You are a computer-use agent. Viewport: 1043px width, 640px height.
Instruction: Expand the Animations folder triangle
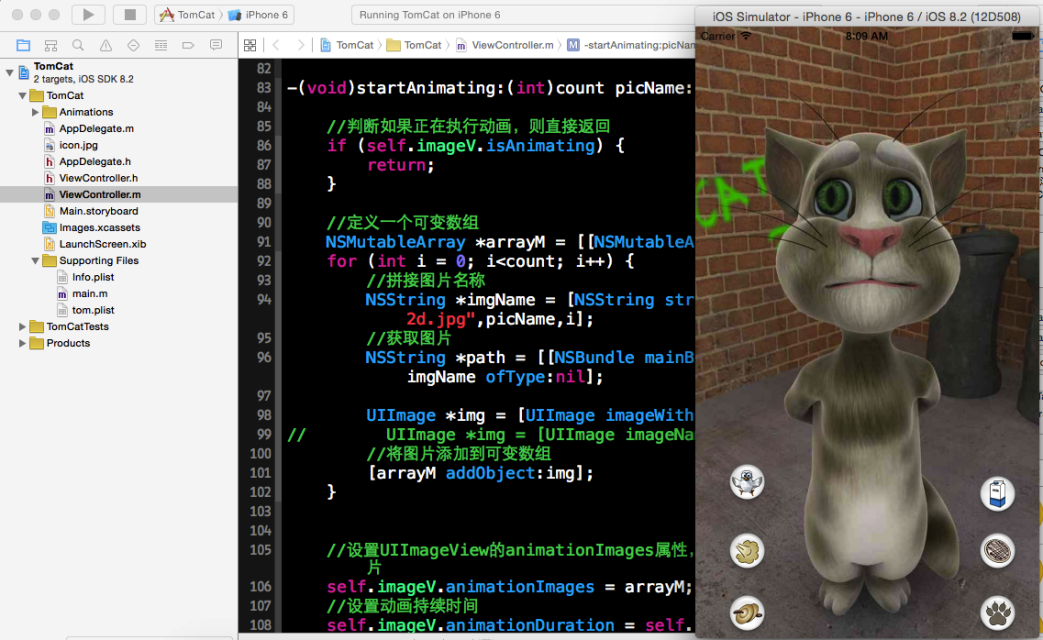35,112
